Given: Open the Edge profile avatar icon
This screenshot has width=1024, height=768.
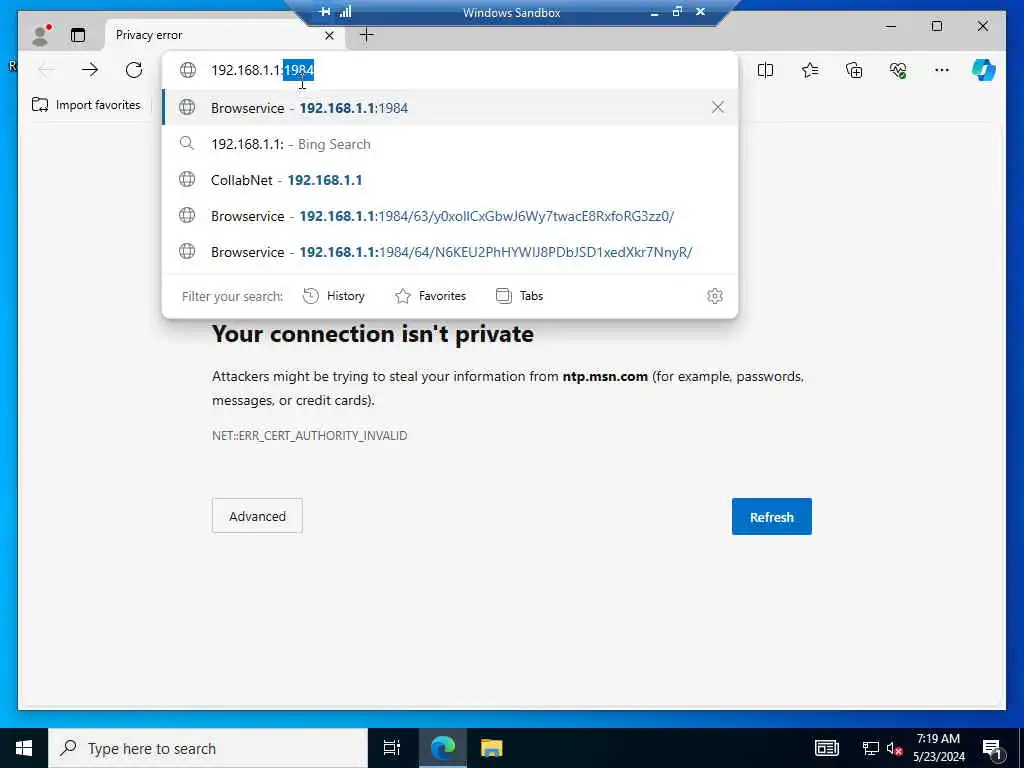Looking at the screenshot, I should click(x=40, y=35).
